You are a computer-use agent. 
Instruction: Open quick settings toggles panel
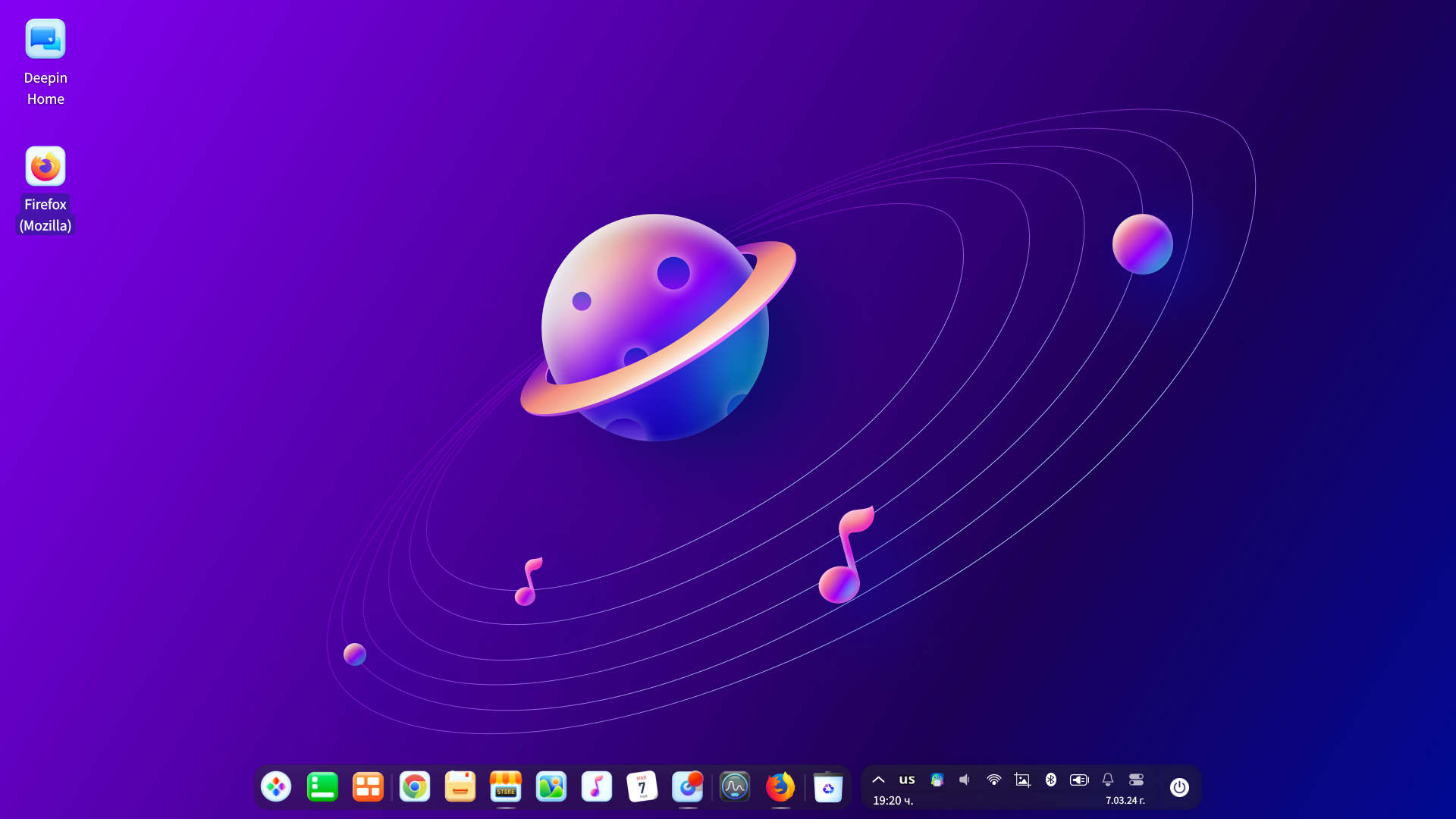pyautogui.click(x=1136, y=780)
